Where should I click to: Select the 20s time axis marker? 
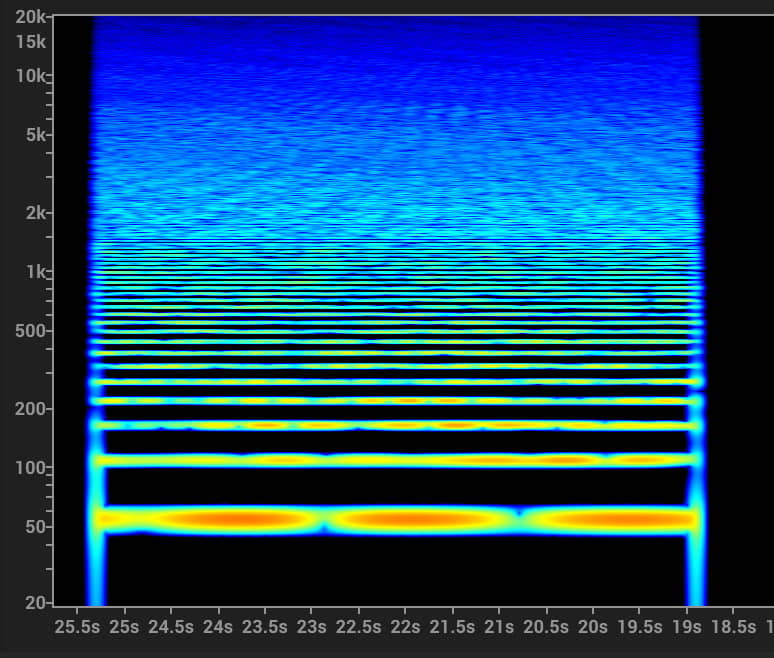[593, 627]
